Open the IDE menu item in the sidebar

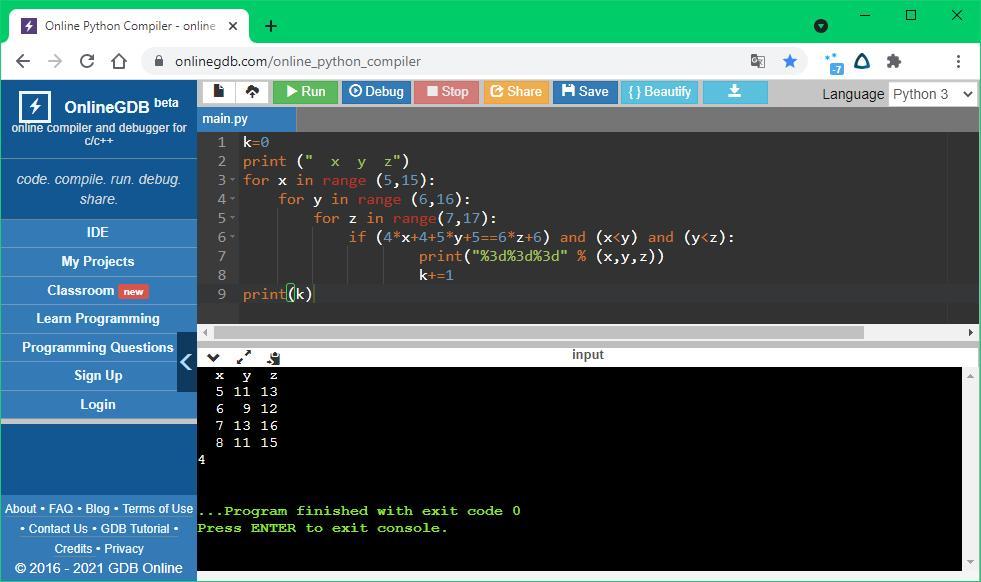coord(98,233)
